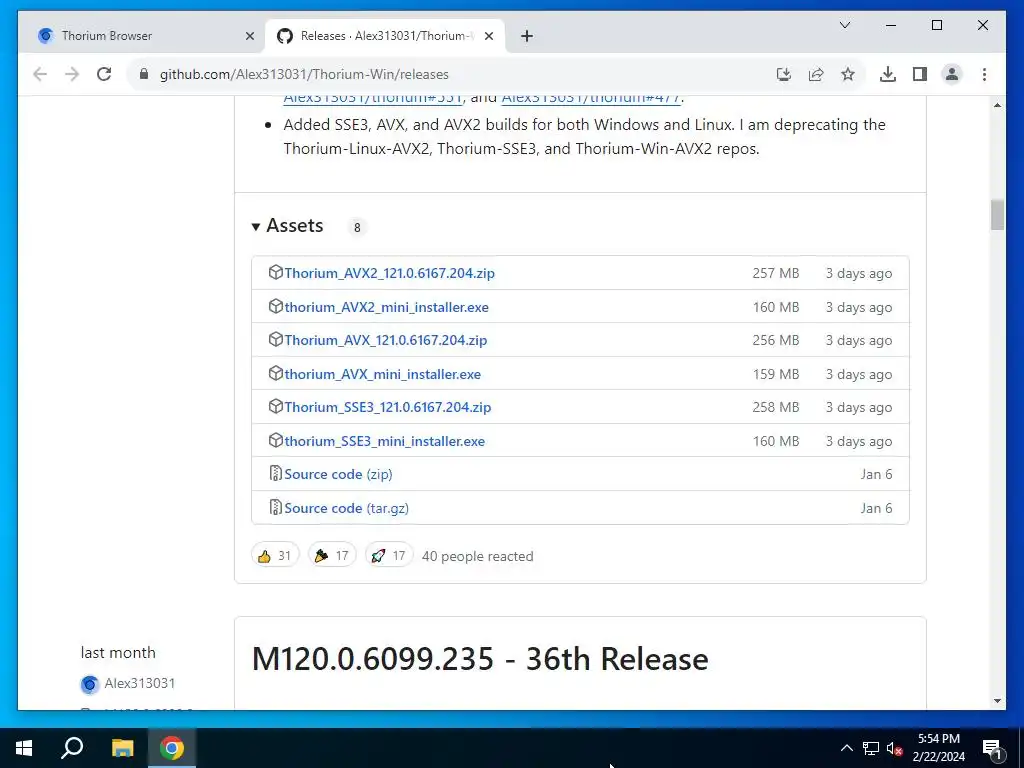This screenshot has height=768, width=1024.
Task: Go forward to the next page
Action: (x=72, y=74)
